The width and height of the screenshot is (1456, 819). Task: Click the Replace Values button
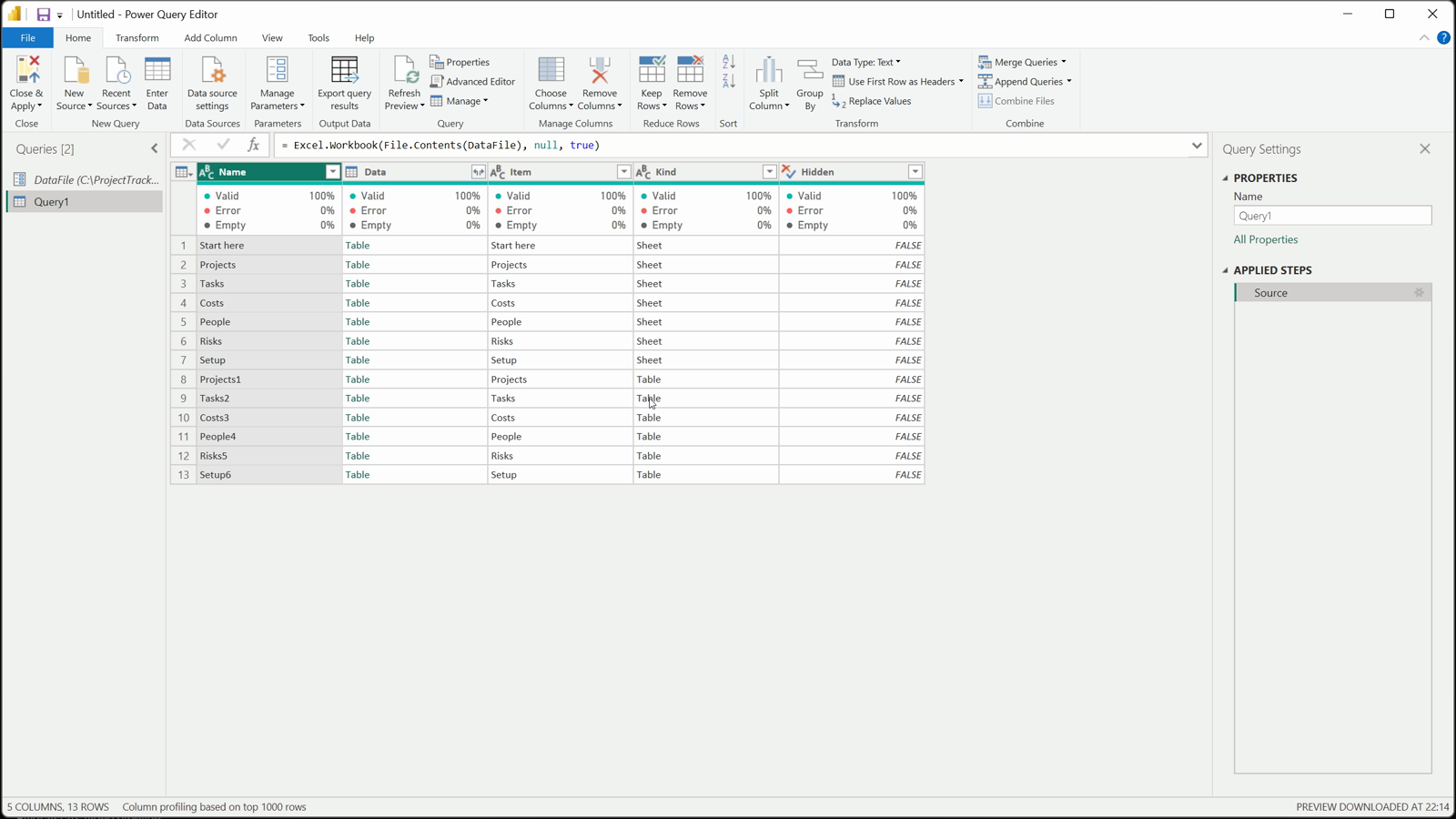pyautogui.click(x=872, y=101)
